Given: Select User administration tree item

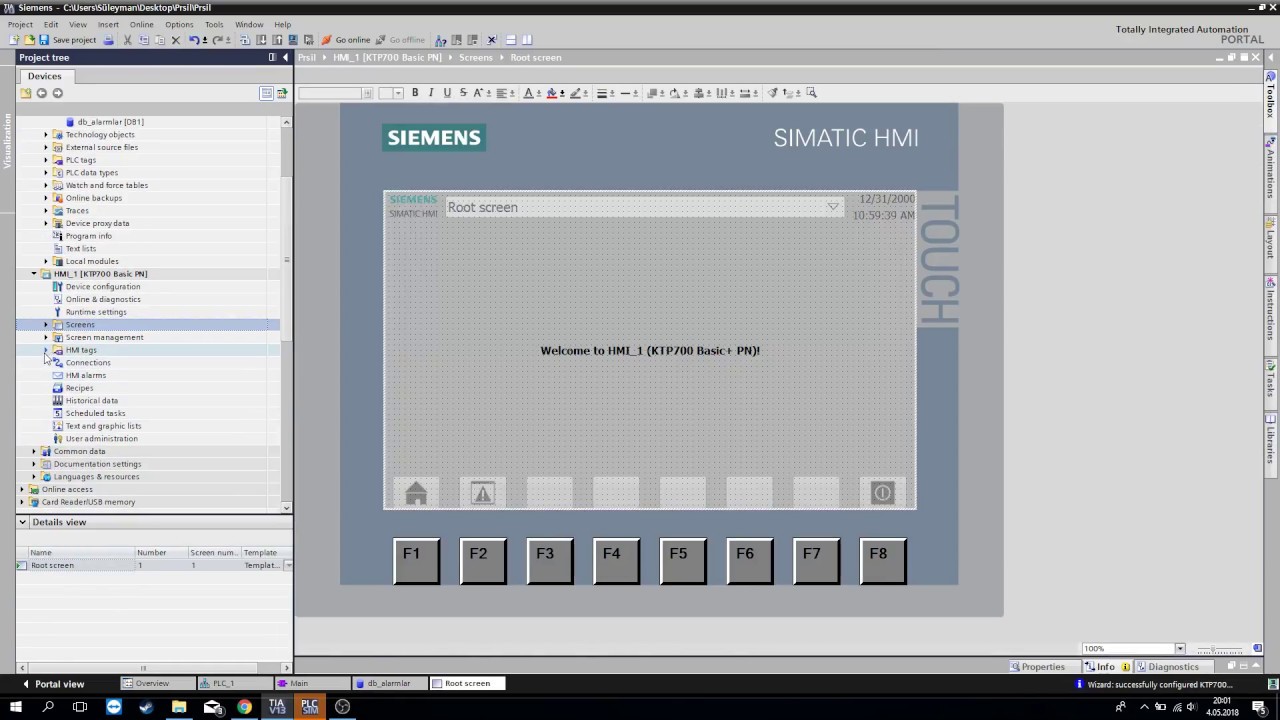Looking at the screenshot, I should pyautogui.click(x=102, y=439).
